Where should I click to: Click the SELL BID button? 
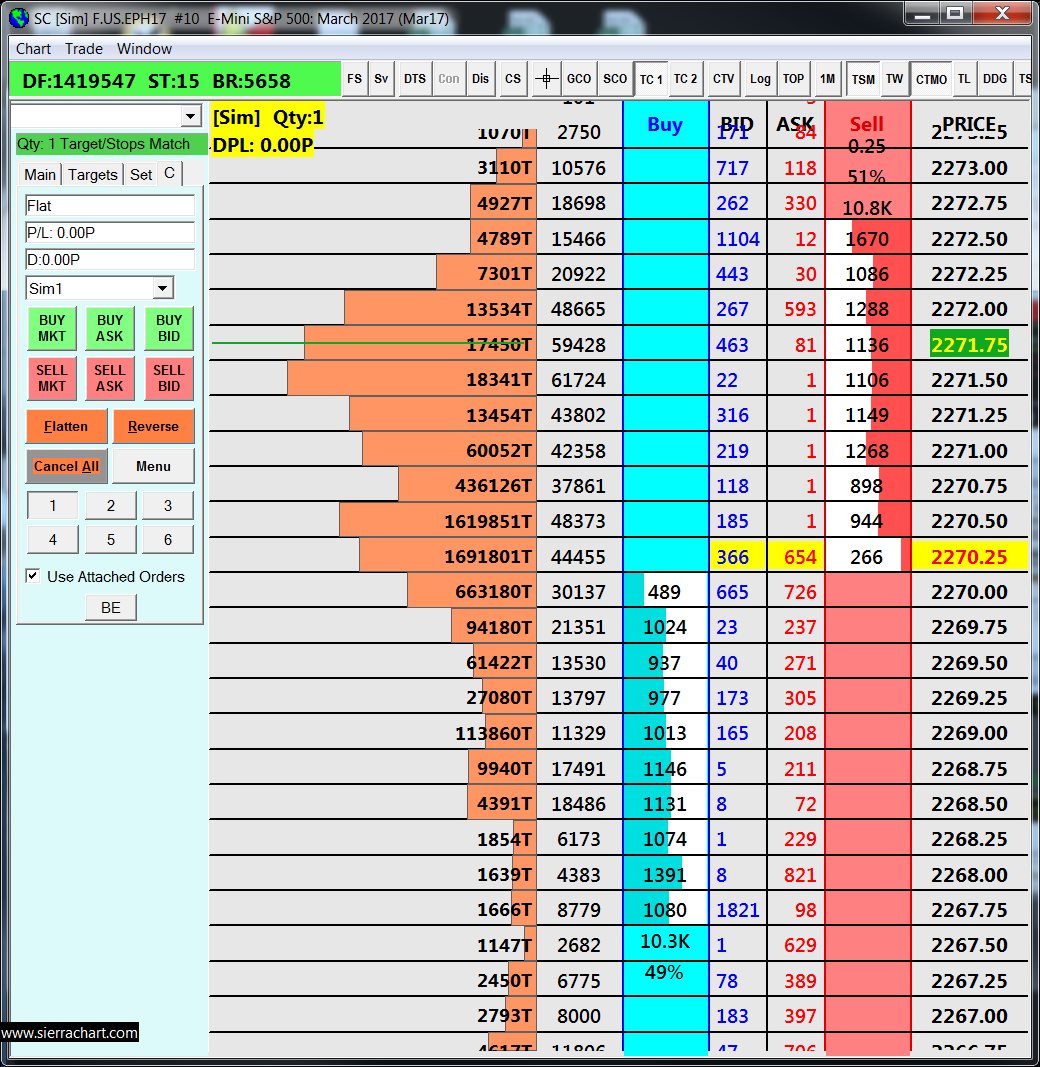point(169,378)
